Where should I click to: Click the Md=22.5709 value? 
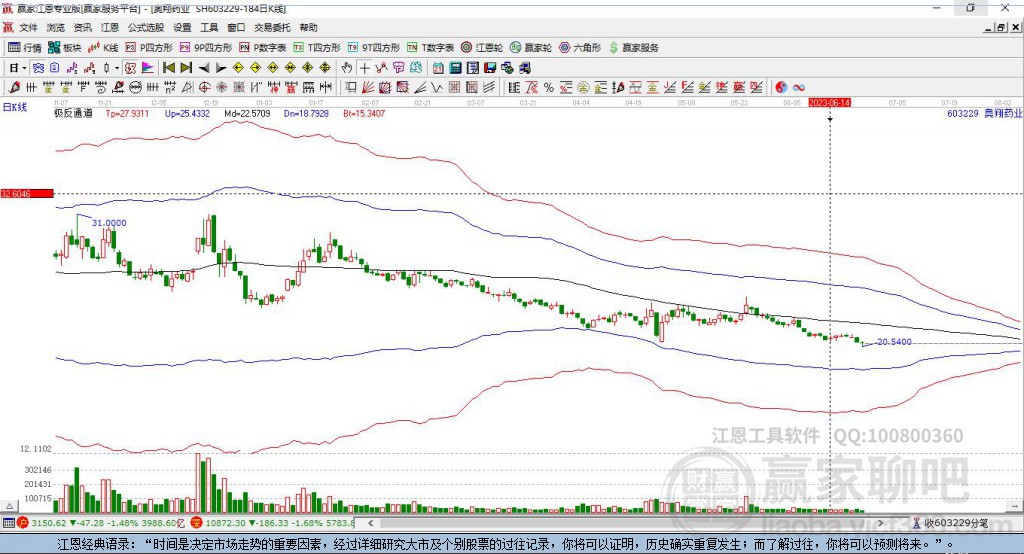point(247,113)
